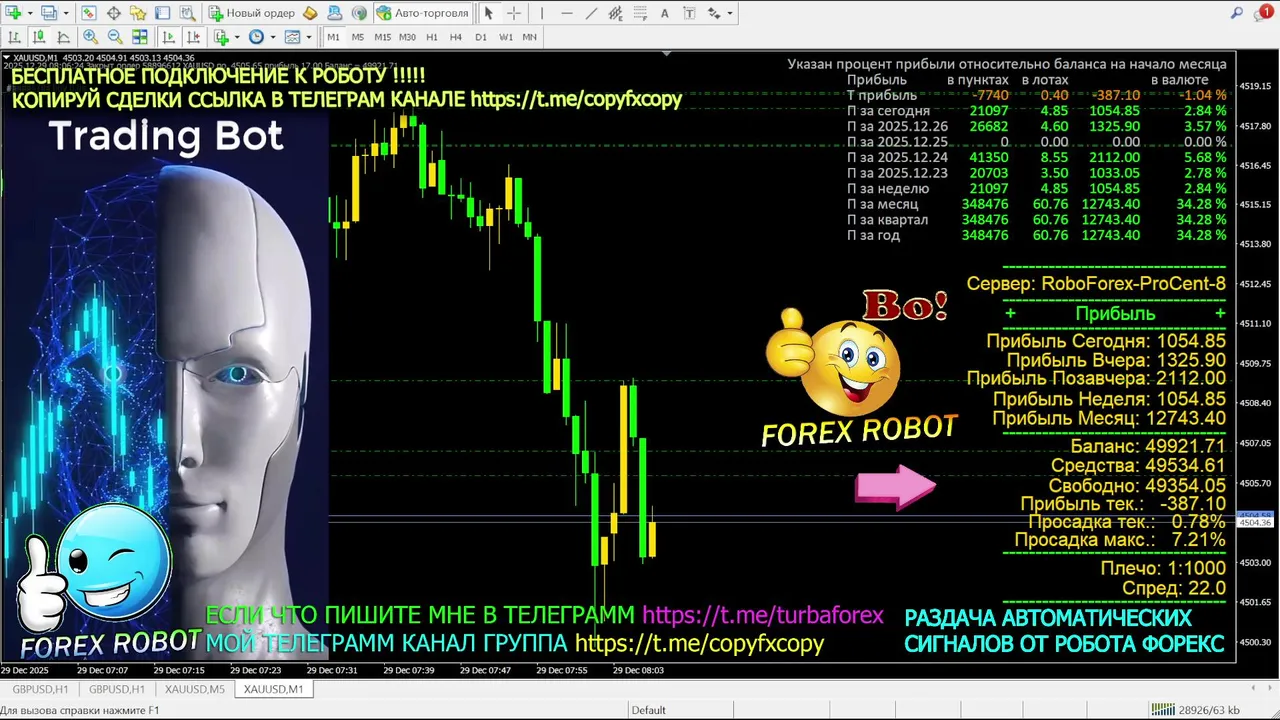Viewport: 1280px width, 720px height.
Task: Select the MN timeframe
Action: [530, 37]
